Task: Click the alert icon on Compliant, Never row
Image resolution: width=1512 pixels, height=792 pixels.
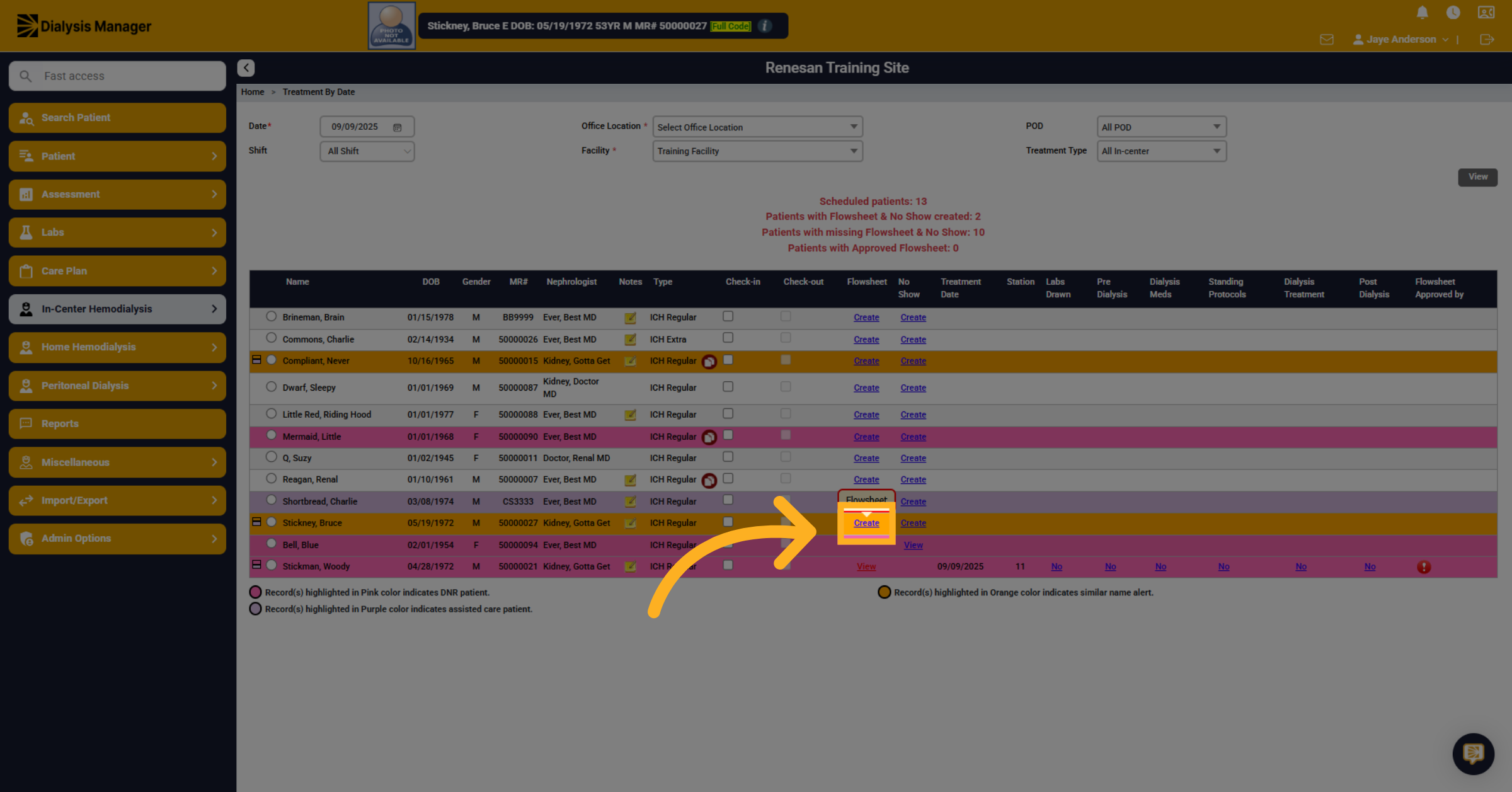Action: pos(709,362)
